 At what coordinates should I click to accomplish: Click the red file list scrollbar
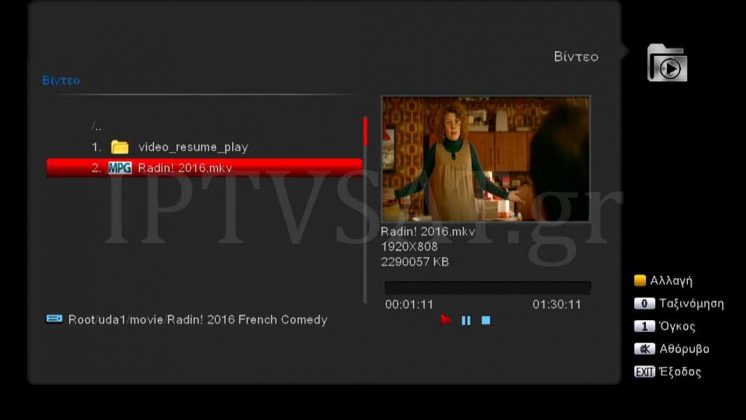365,132
